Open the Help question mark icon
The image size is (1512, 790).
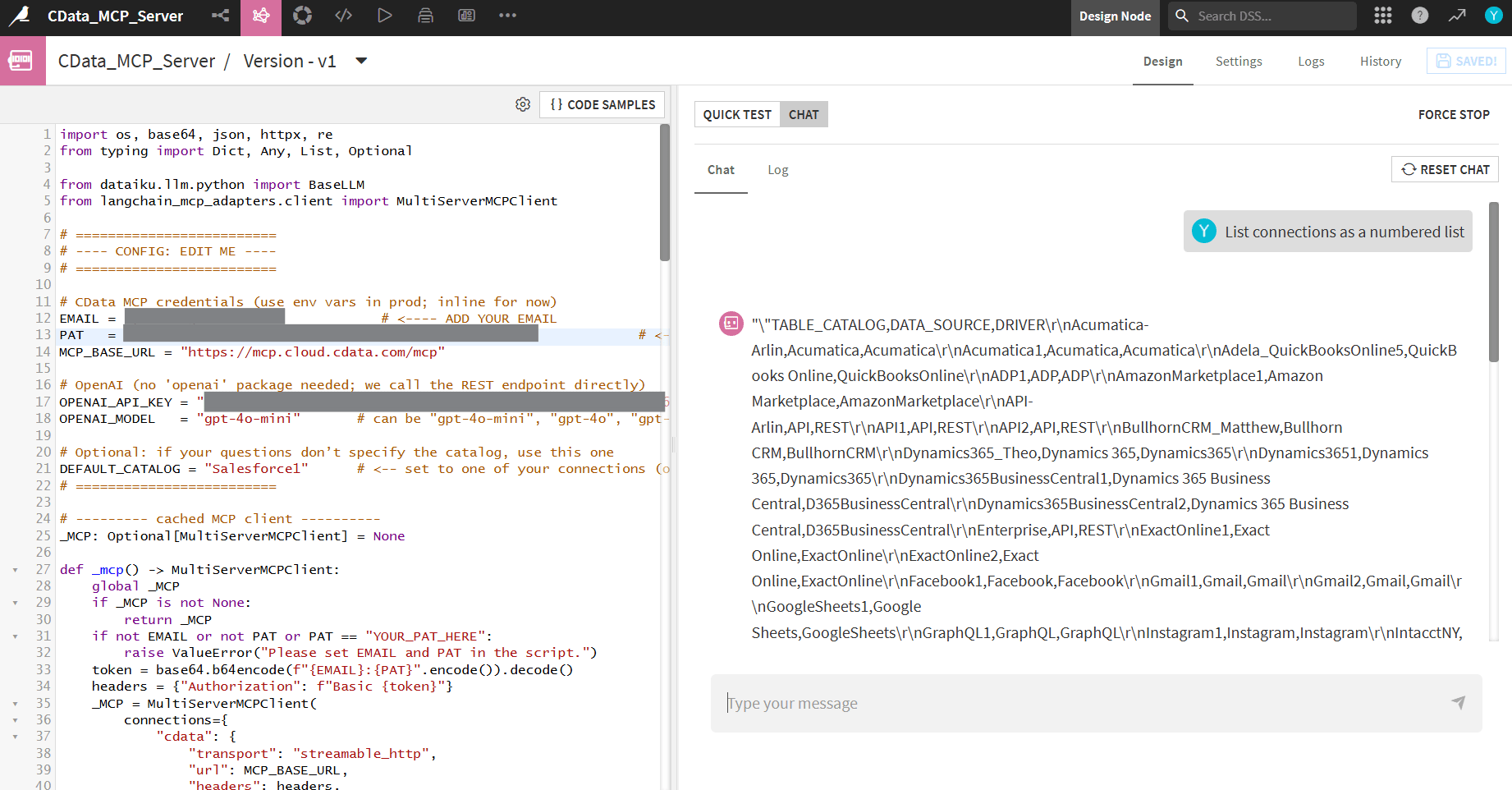[x=1420, y=16]
